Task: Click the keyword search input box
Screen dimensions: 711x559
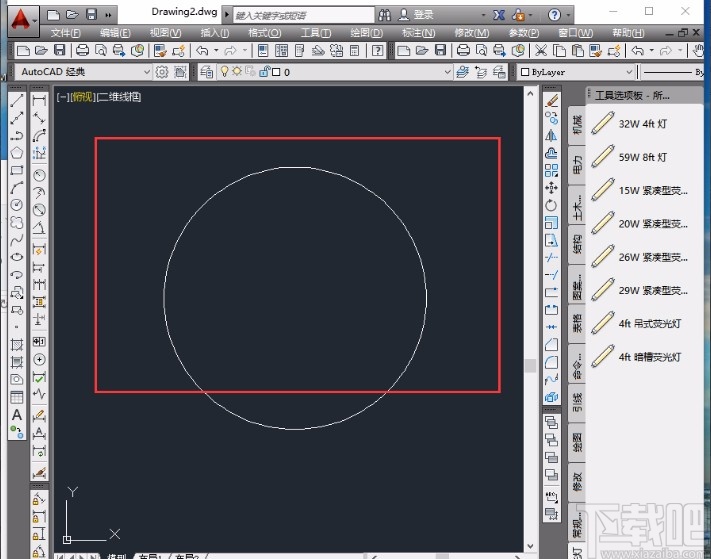Action: (300, 15)
